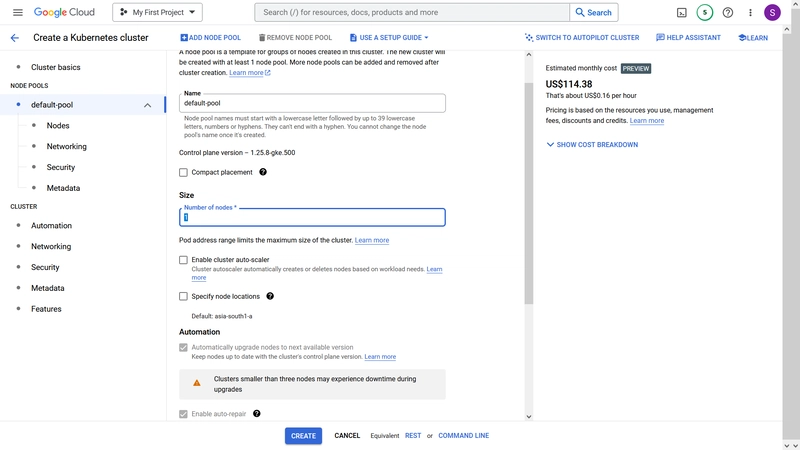Expand Show Cost Breakdown
The width and height of the screenshot is (800, 450).
pos(592,145)
